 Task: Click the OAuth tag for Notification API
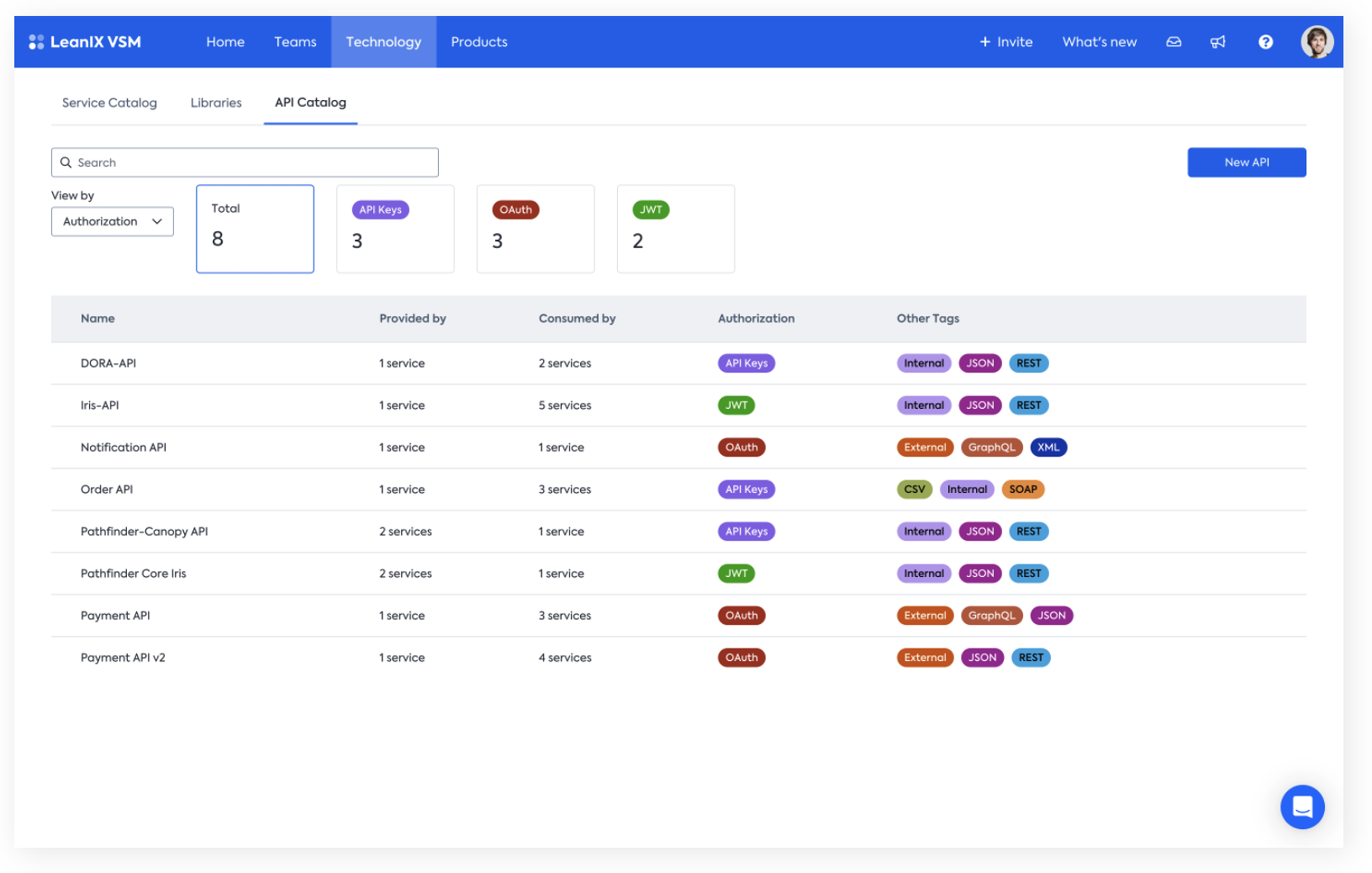tap(741, 447)
